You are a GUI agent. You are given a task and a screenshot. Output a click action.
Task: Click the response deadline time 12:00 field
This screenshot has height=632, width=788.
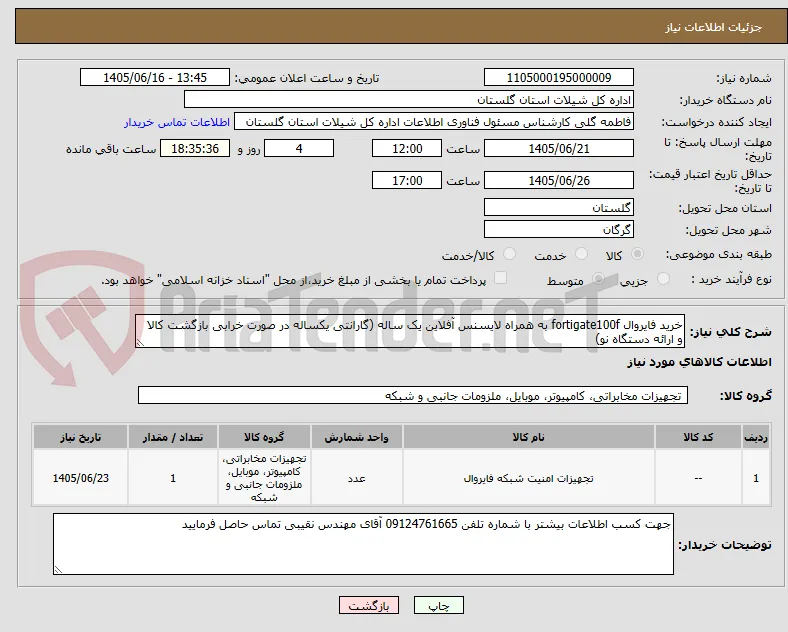pyautogui.click(x=407, y=148)
